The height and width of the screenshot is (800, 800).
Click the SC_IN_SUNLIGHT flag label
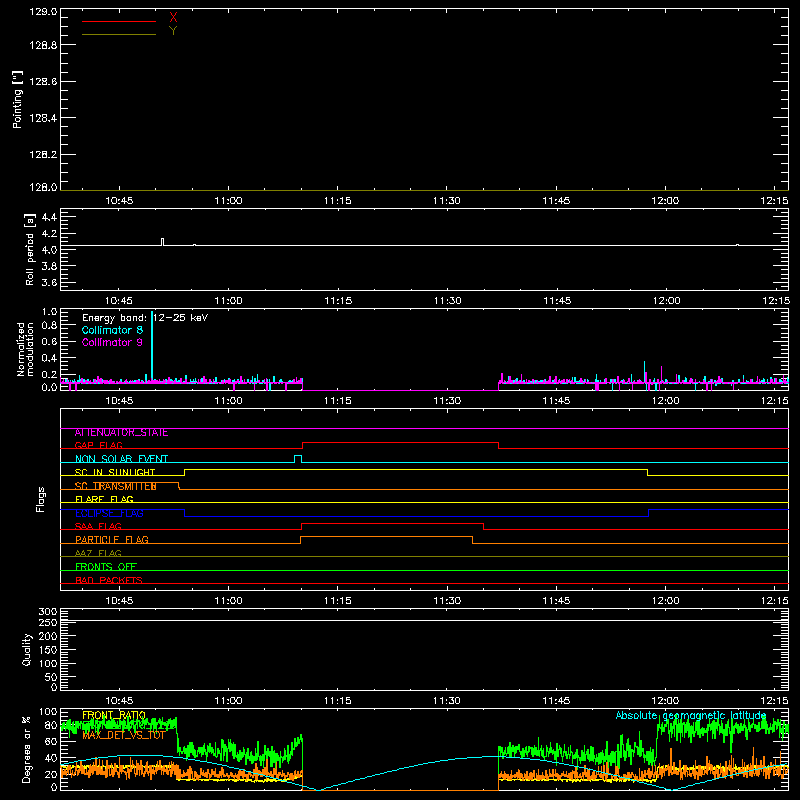click(x=115, y=472)
